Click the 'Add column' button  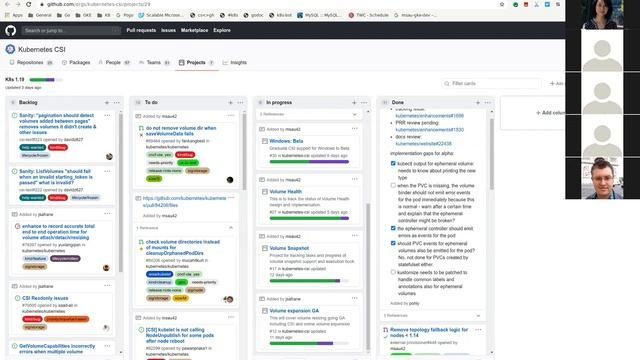(x=550, y=113)
